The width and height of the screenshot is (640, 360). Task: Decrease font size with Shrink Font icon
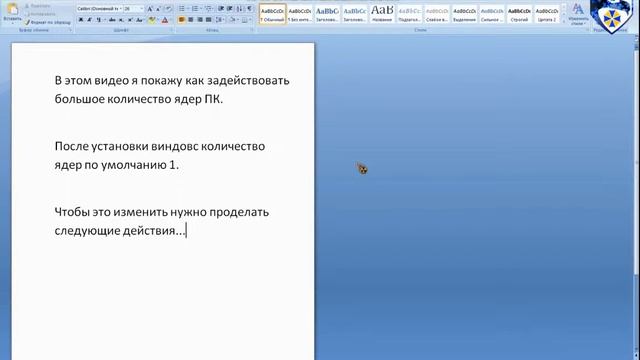[158, 9]
